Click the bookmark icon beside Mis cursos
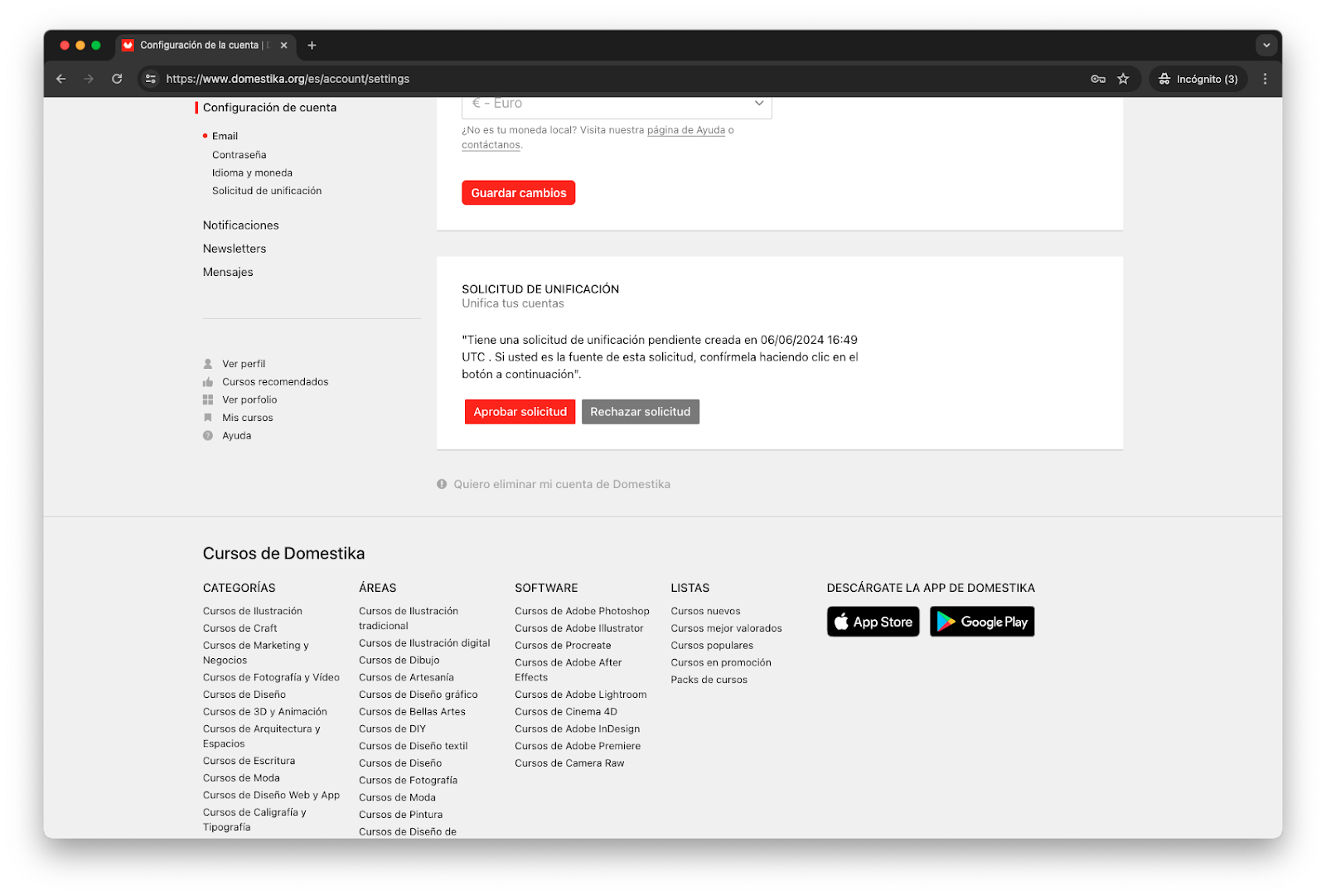Viewport: 1326px width, 896px height. 208,418
